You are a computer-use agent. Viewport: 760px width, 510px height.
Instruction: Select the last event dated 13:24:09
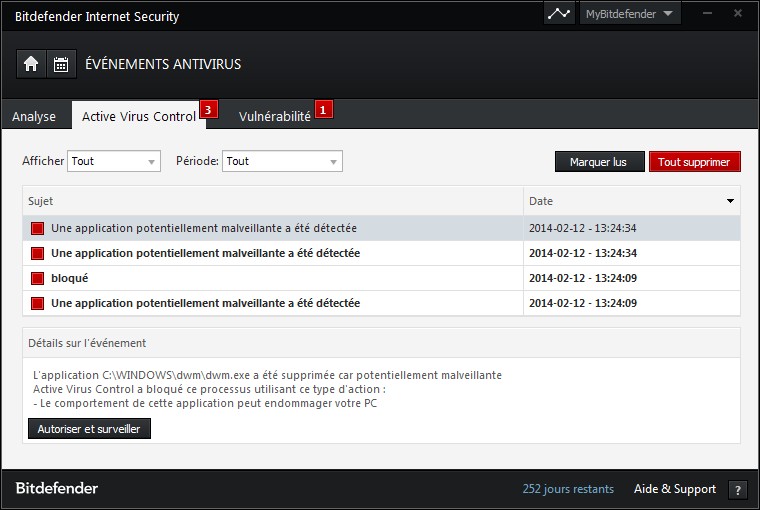point(381,303)
